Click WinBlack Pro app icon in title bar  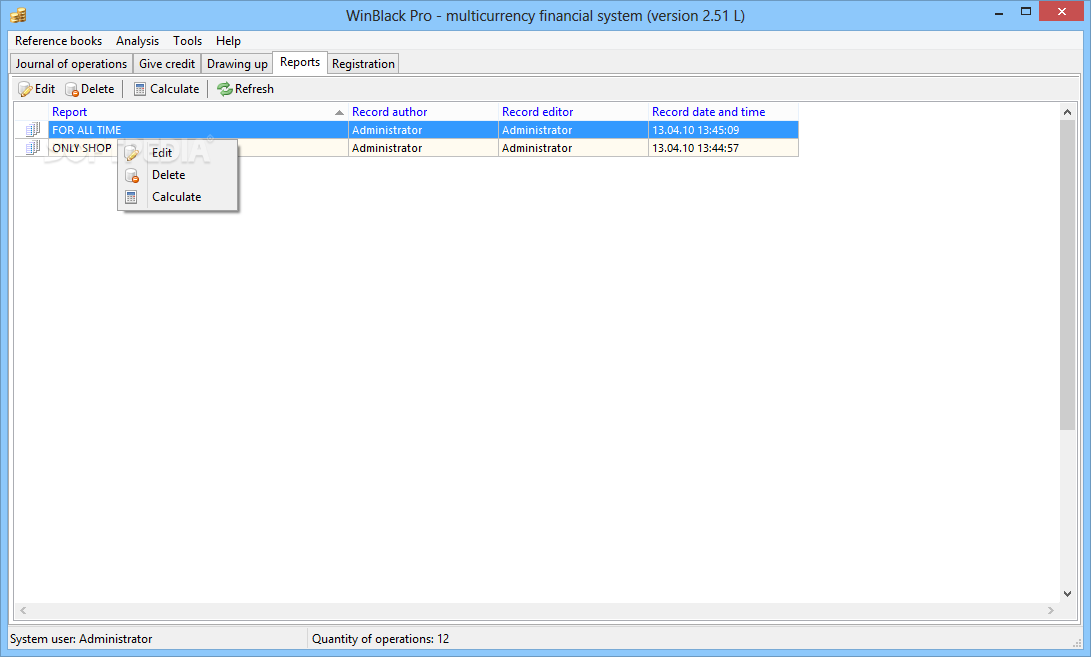pos(19,15)
